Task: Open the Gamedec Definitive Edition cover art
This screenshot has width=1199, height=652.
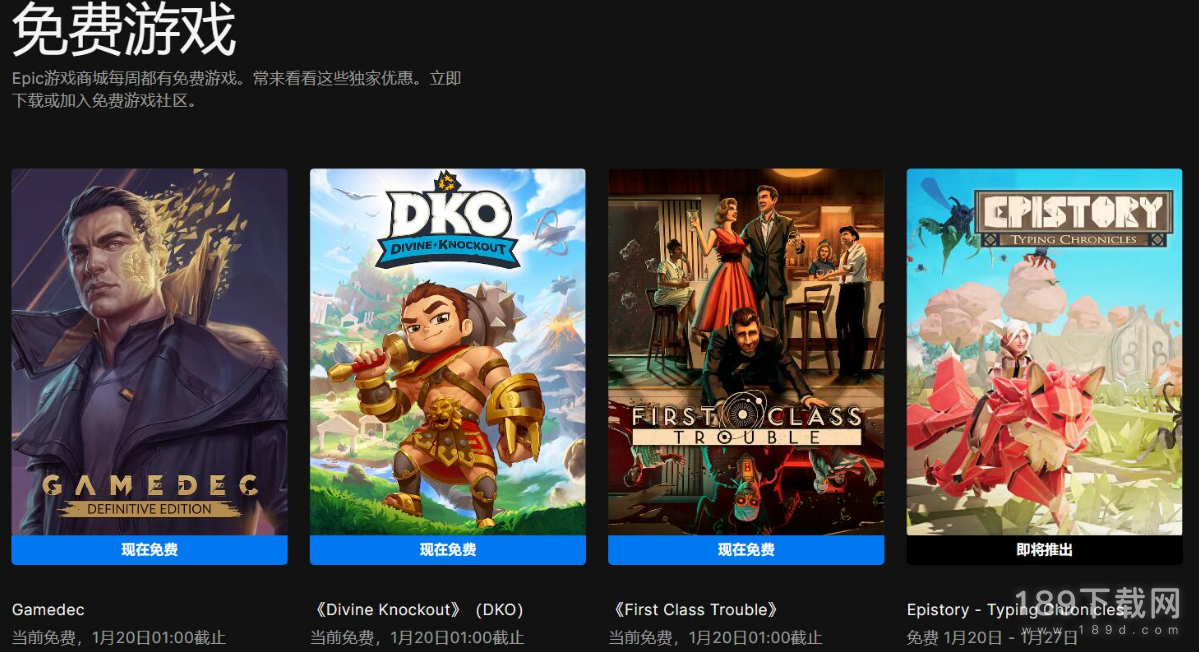Action: coord(149,352)
